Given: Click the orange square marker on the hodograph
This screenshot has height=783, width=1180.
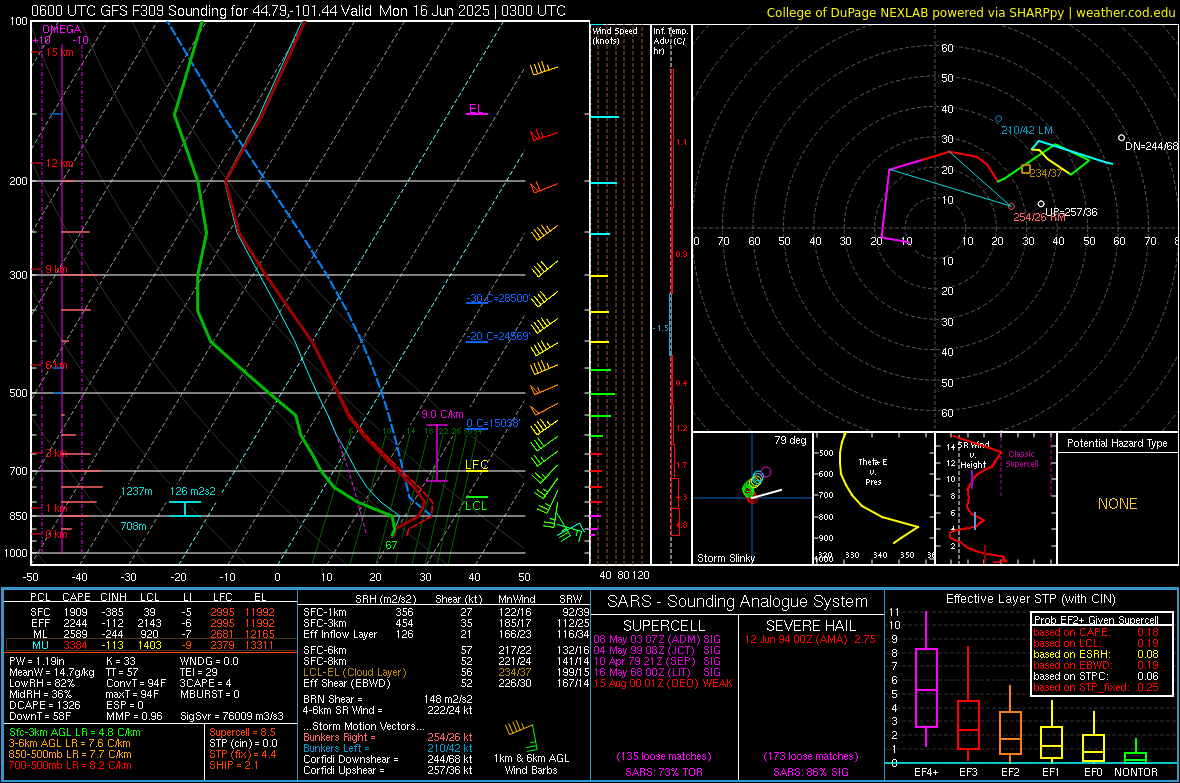Looking at the screenshot, I should [1025, 169].
